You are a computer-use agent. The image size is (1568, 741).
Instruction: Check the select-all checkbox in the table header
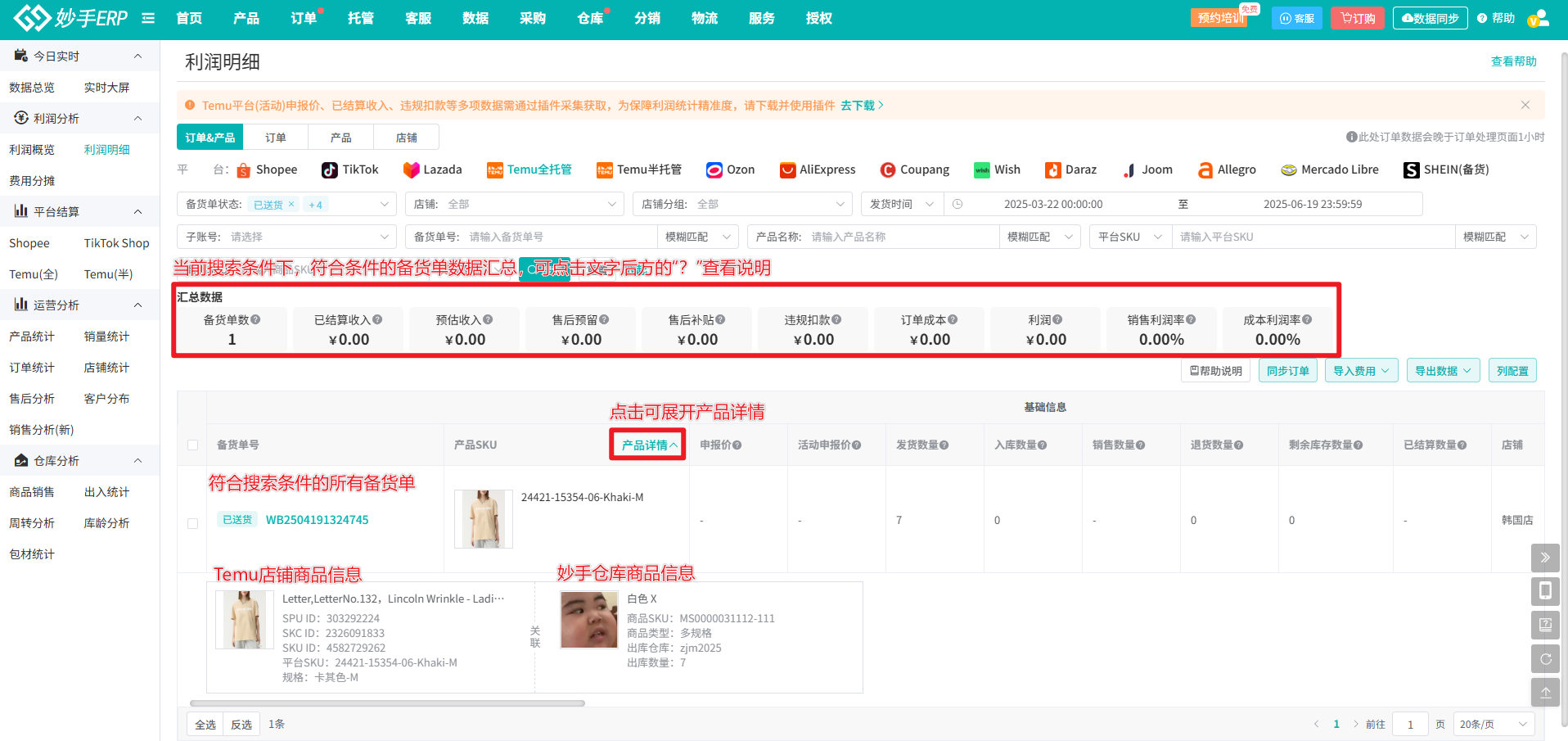(192, 445)
